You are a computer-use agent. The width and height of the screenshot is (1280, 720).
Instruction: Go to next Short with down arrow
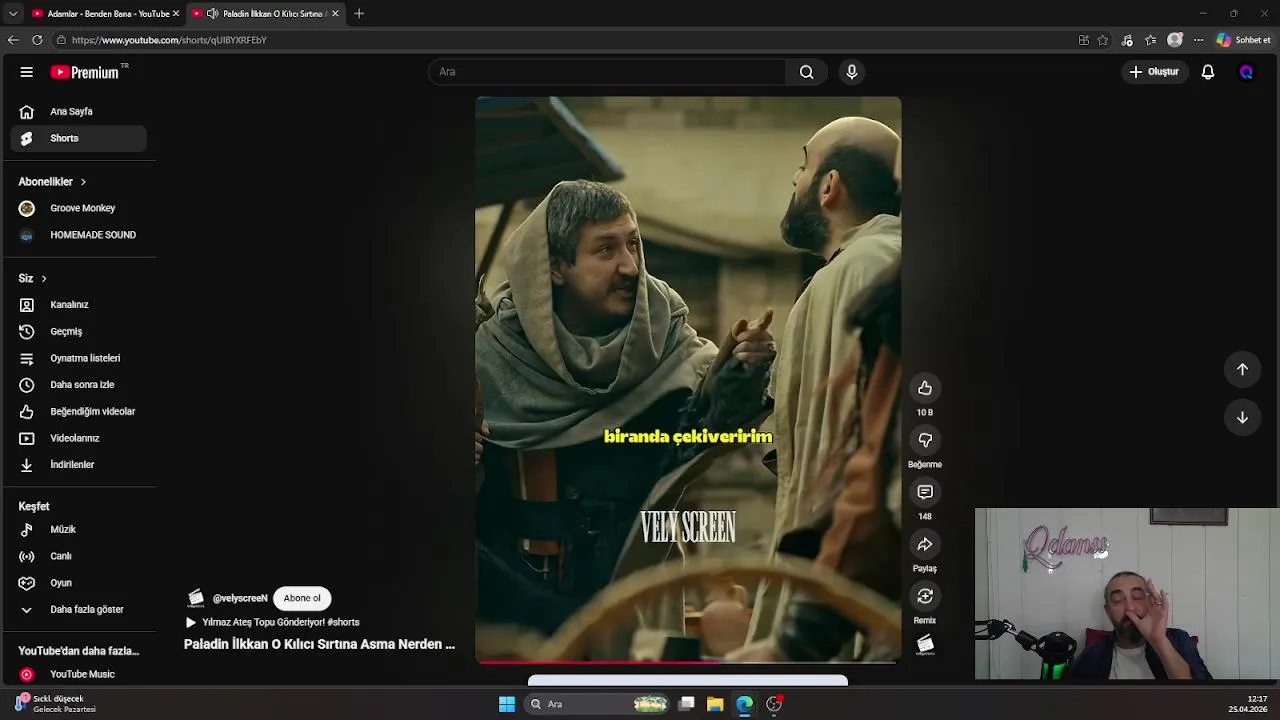[1242, 417]
